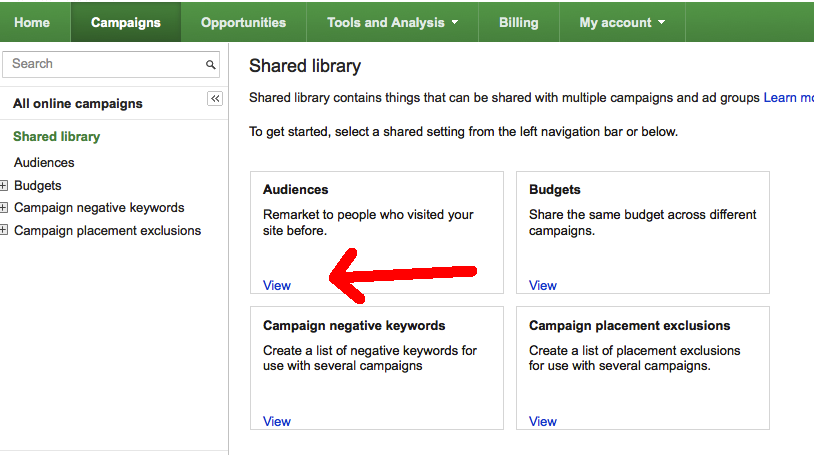Click View under Campaign placement exclusions card
This screenshot has width=814, height=455.
click(543, 421)
